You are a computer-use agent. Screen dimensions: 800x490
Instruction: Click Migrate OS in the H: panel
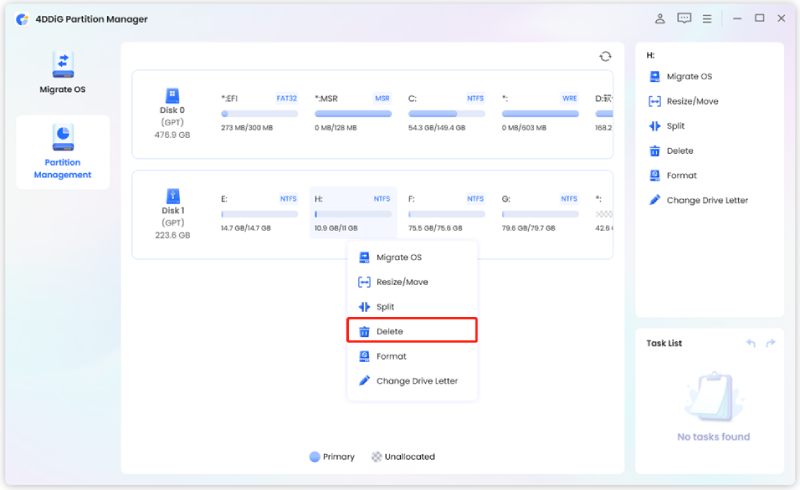tap(689, 77)
